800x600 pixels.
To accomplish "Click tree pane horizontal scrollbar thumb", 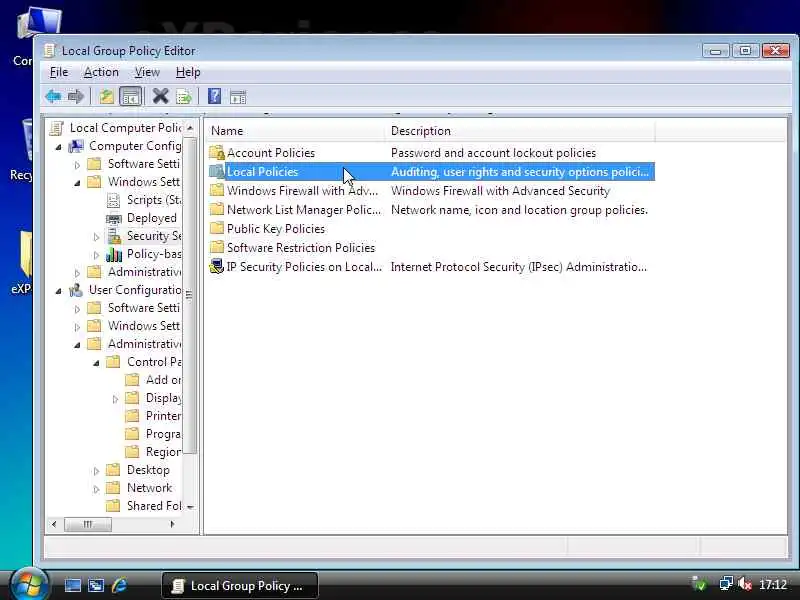I will tap(88, 524).
